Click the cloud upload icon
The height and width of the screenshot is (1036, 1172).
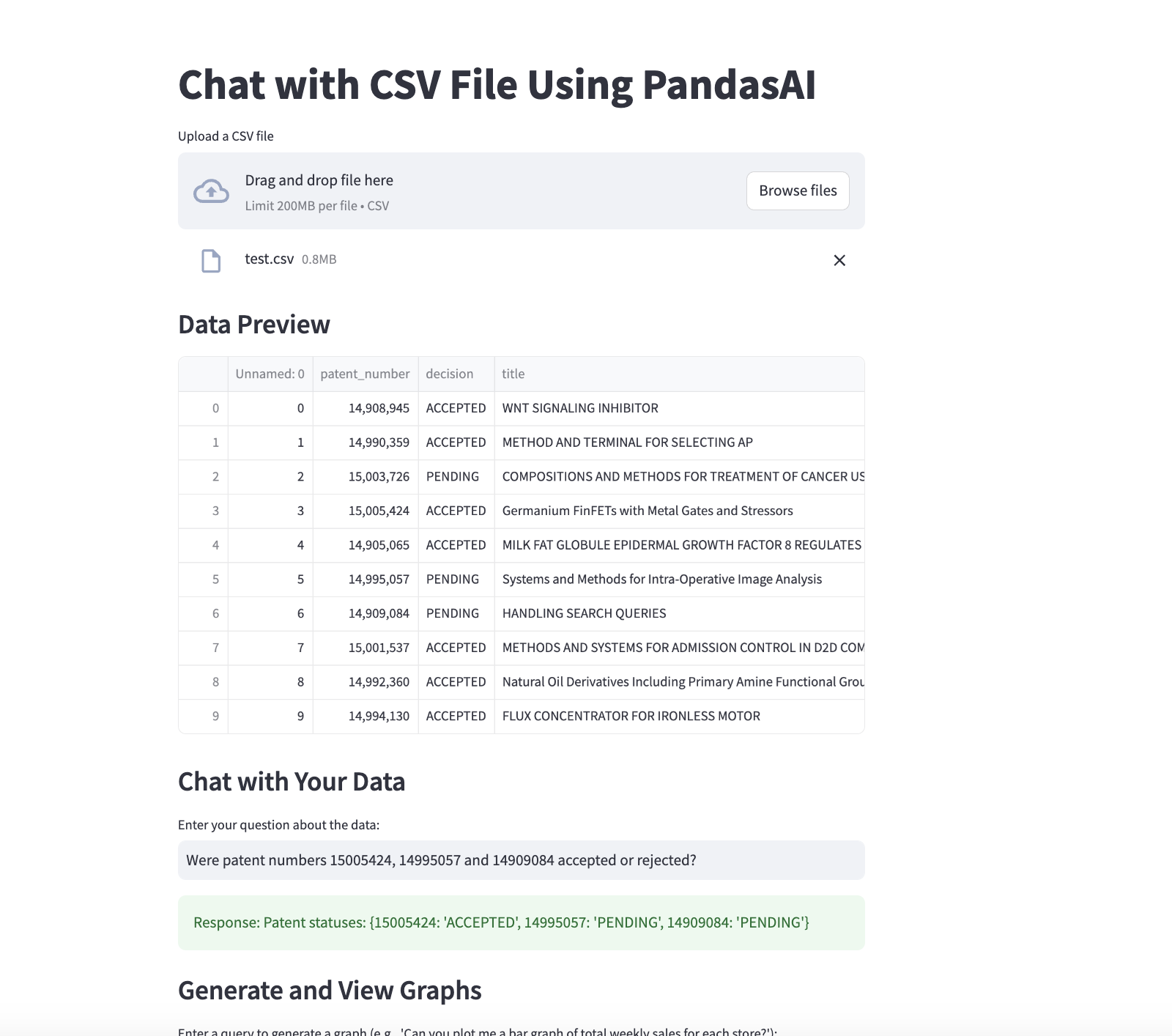click(x=211, y=191)
